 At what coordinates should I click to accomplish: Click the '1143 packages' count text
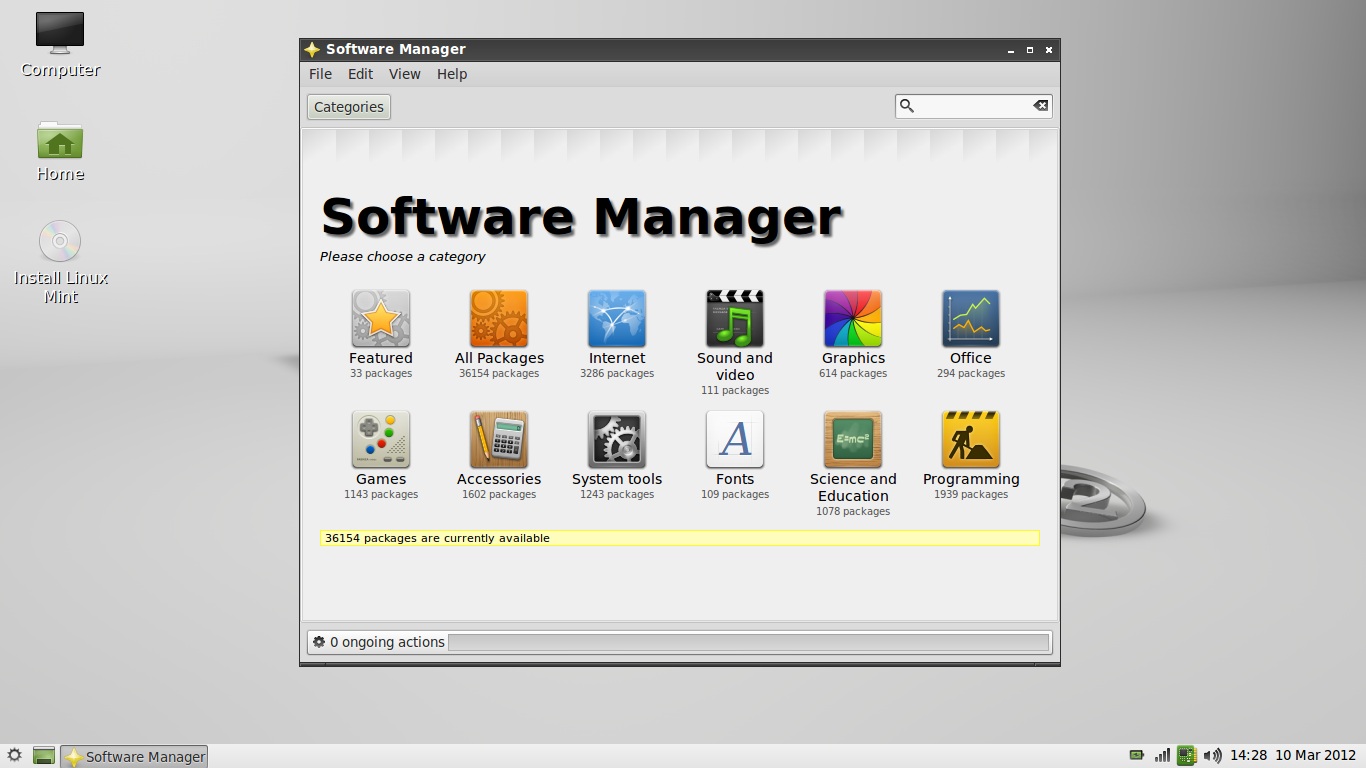point(381,494)
